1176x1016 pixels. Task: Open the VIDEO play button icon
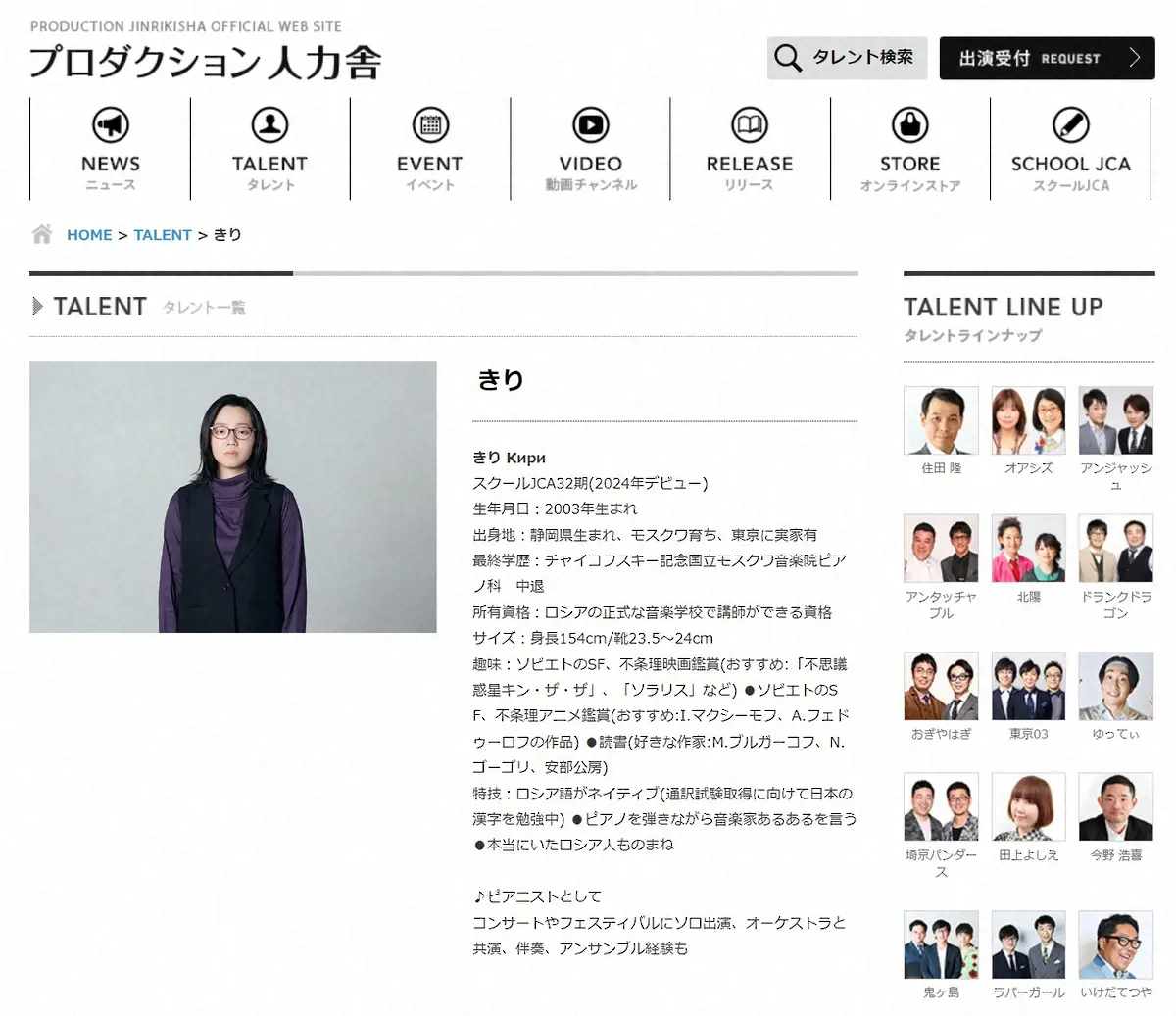pyautogui.click(x=590, y=125)
